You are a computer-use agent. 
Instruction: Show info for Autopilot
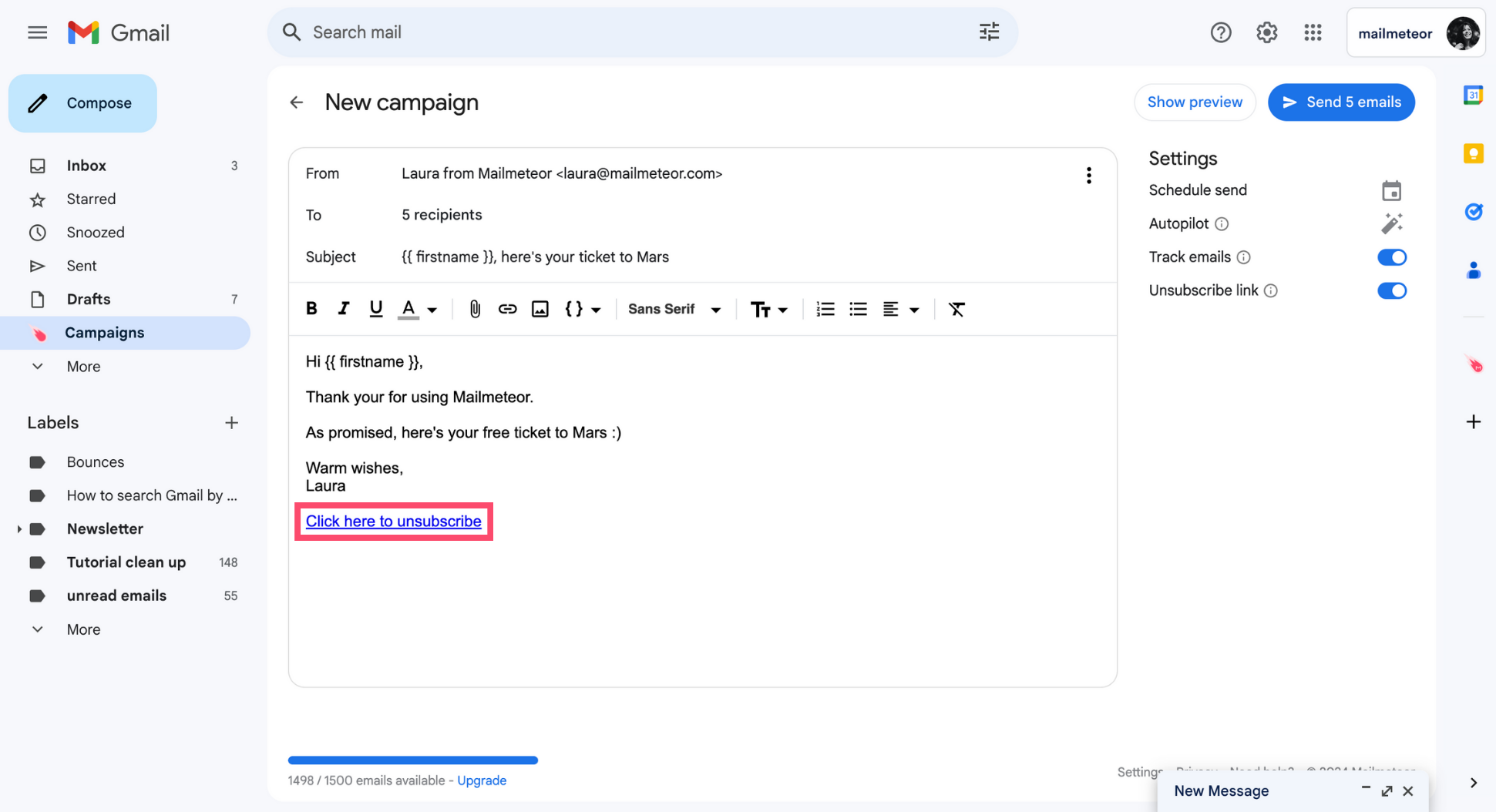(1222, 224)
